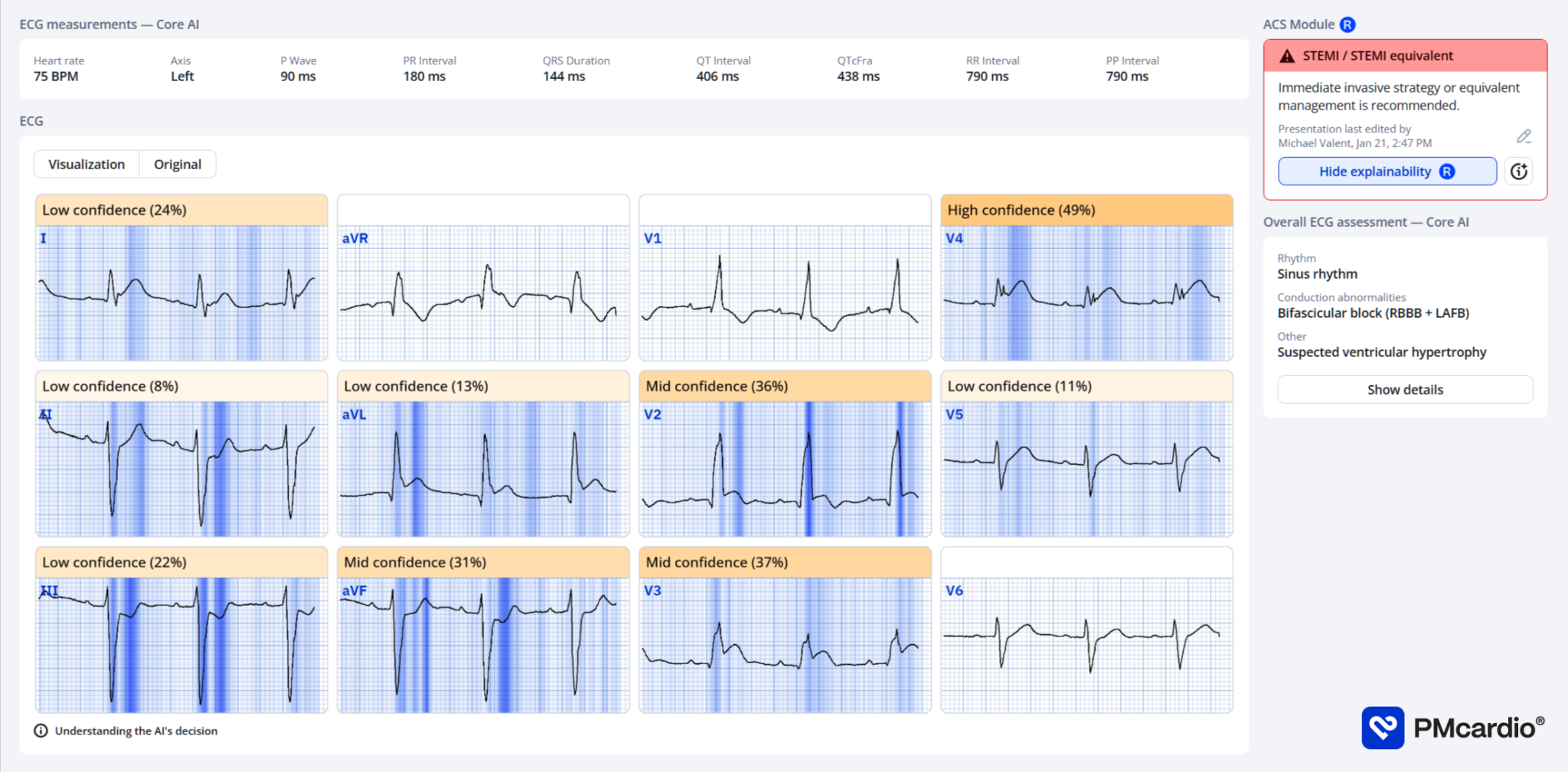Image resolution: width=1568 pixels, height=772 pixels.
Task: Click the Mid confidence label on lead V2
Action: [717, 385]
